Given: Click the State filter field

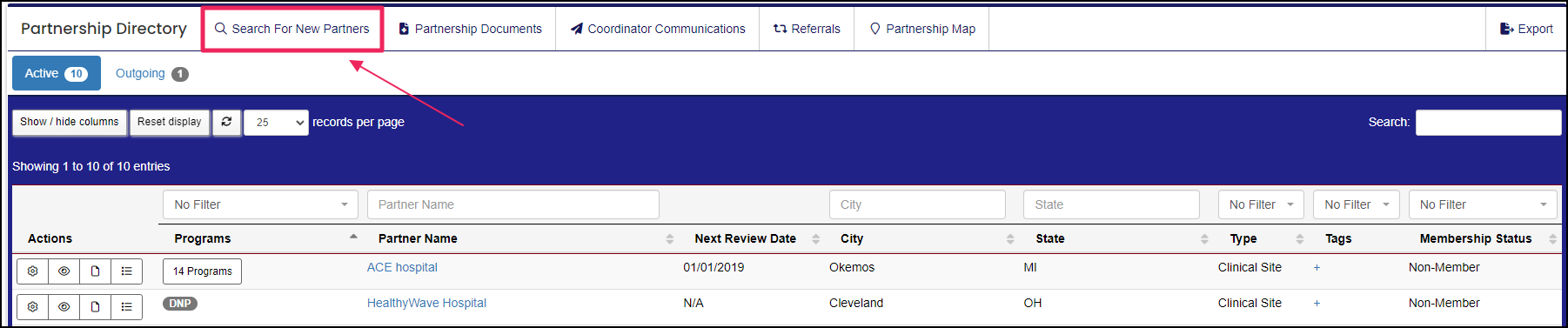Looking at the screenshot, I should pyautogui.click(x=1111, y=204).
